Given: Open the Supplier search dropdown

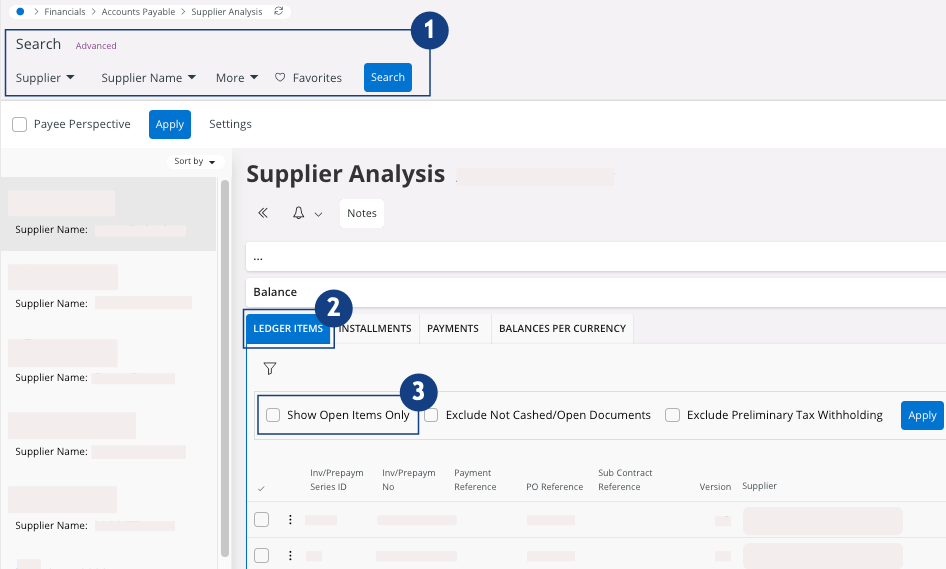Looking at the screenshot, I should (45, 78).
